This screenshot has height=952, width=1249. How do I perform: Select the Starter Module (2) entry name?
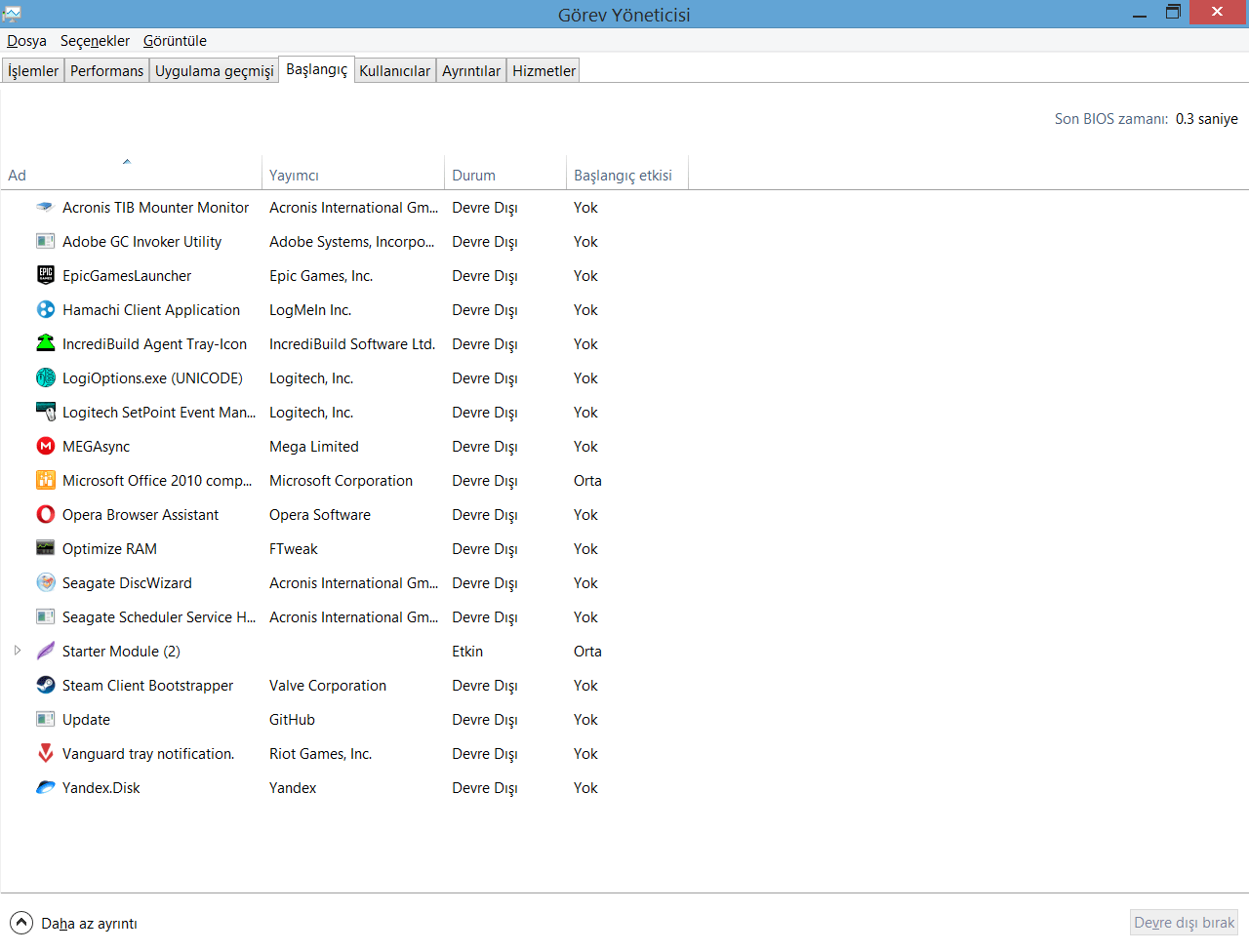click(x=121, y=652)
